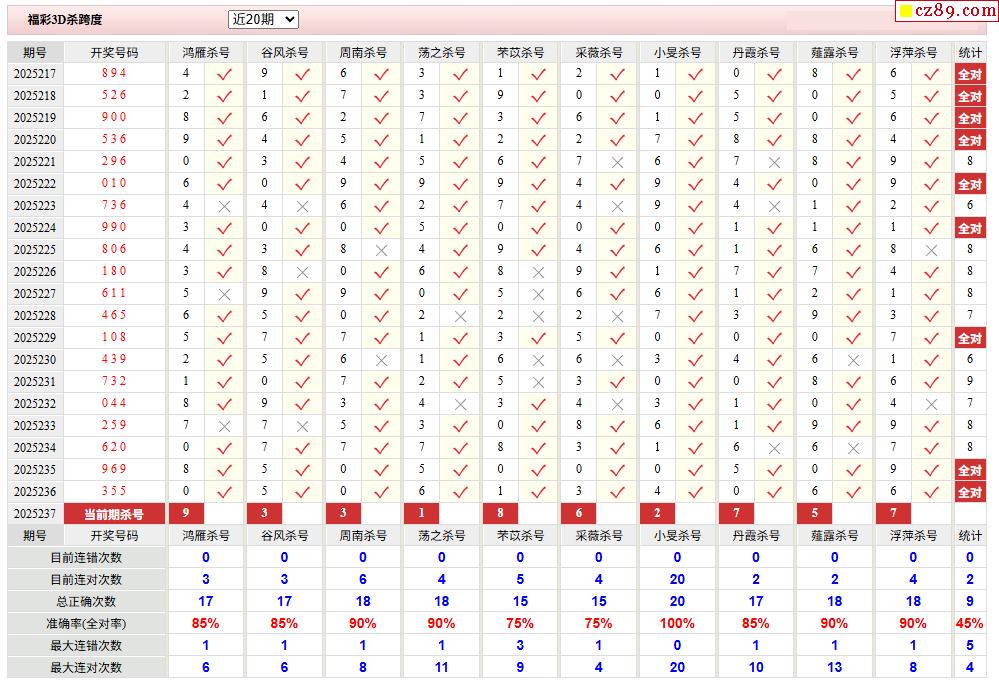Screen dimensions: 999x683
Task: Click the 45% accuracy value in 统计 column
Action: (970, 624)
